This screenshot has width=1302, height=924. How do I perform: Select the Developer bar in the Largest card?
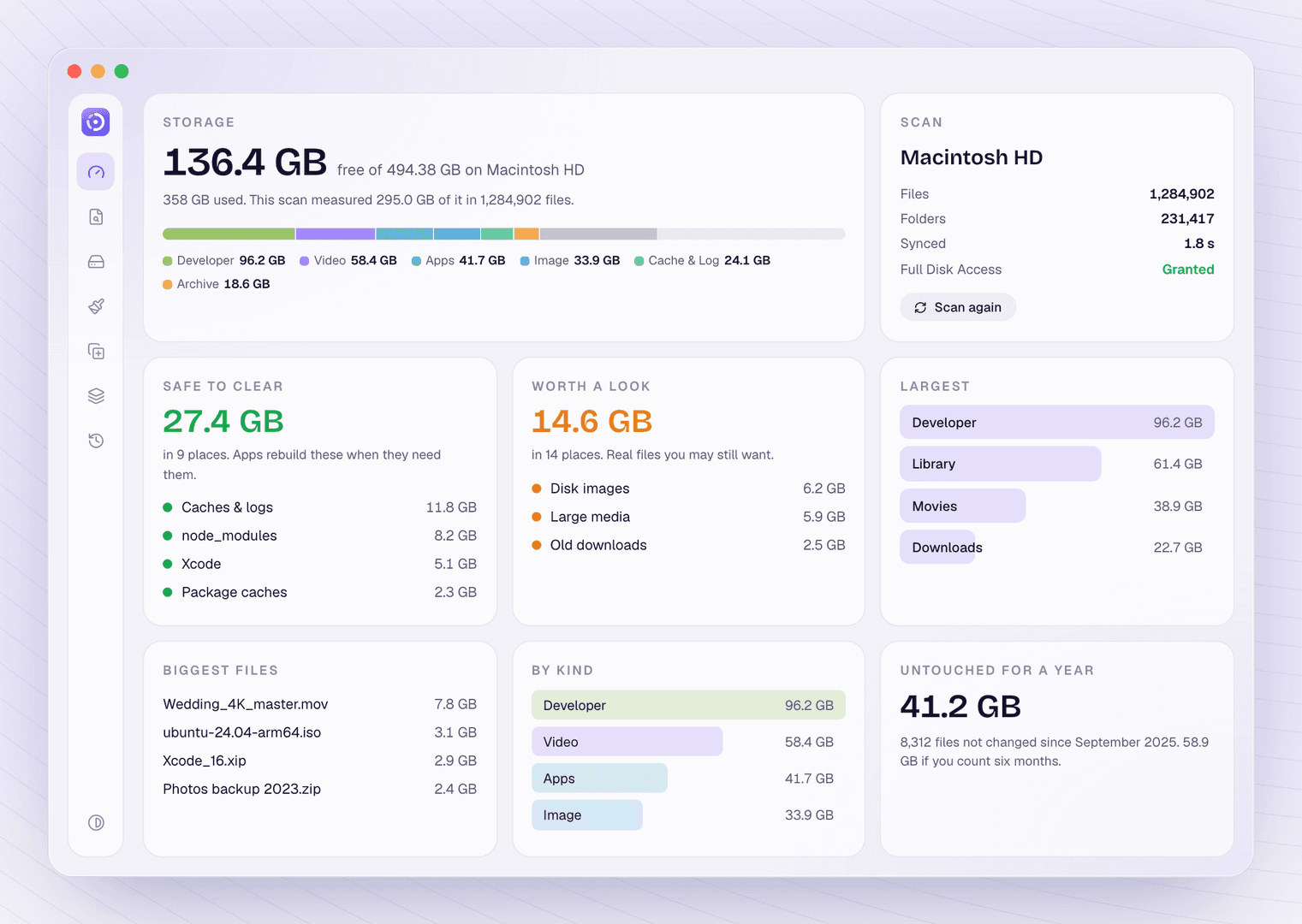(1057, 423)
